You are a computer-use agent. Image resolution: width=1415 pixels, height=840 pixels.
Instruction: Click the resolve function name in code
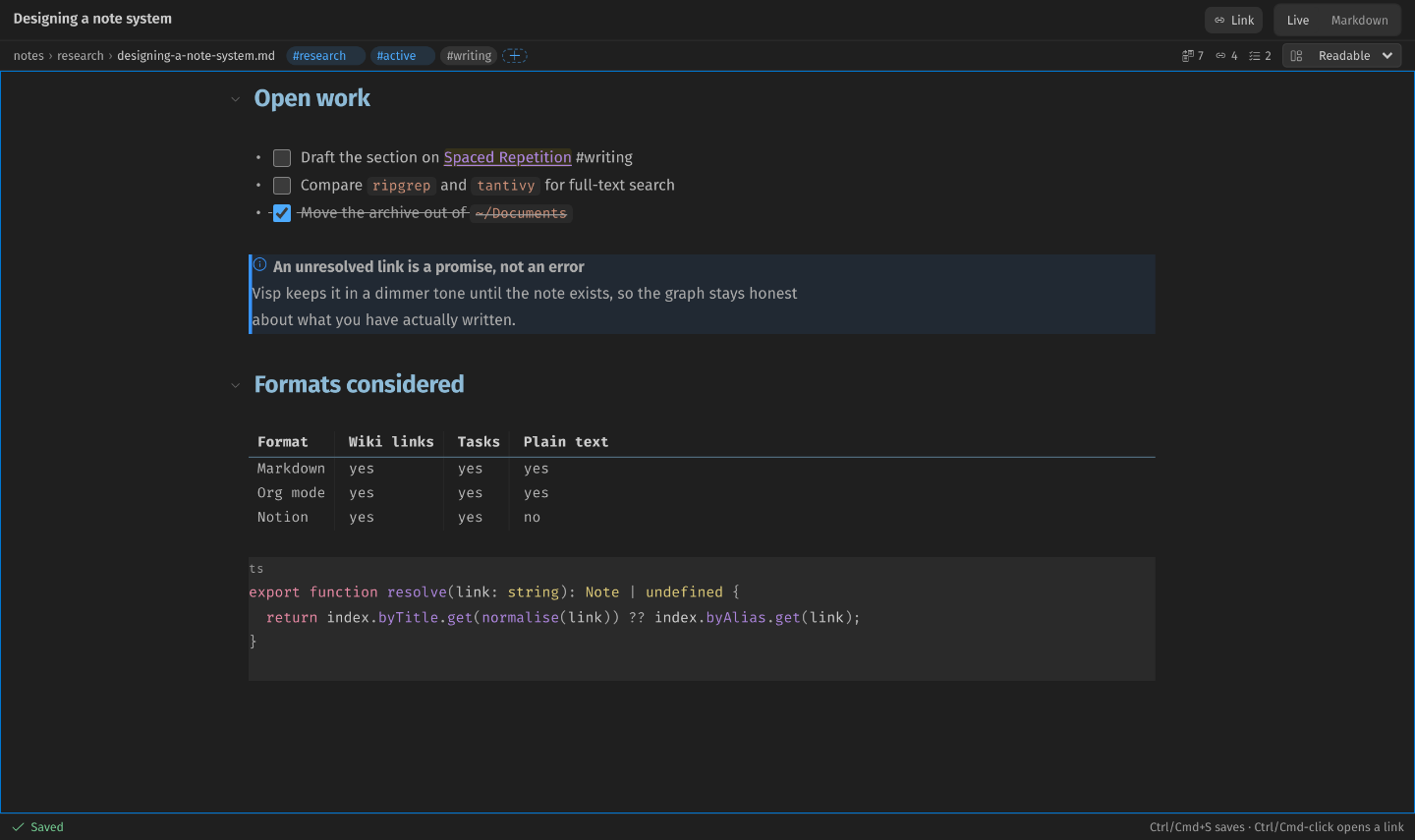[x=417, y=592]
